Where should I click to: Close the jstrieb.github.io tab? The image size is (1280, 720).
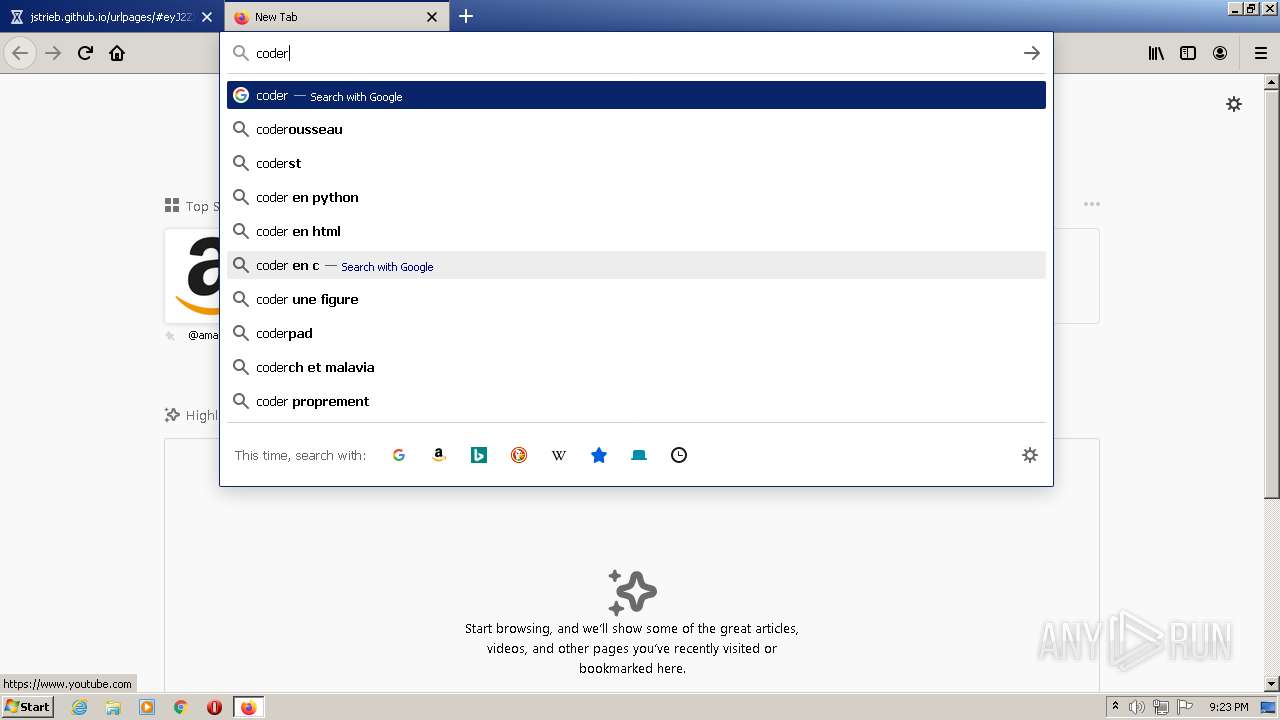207,17
